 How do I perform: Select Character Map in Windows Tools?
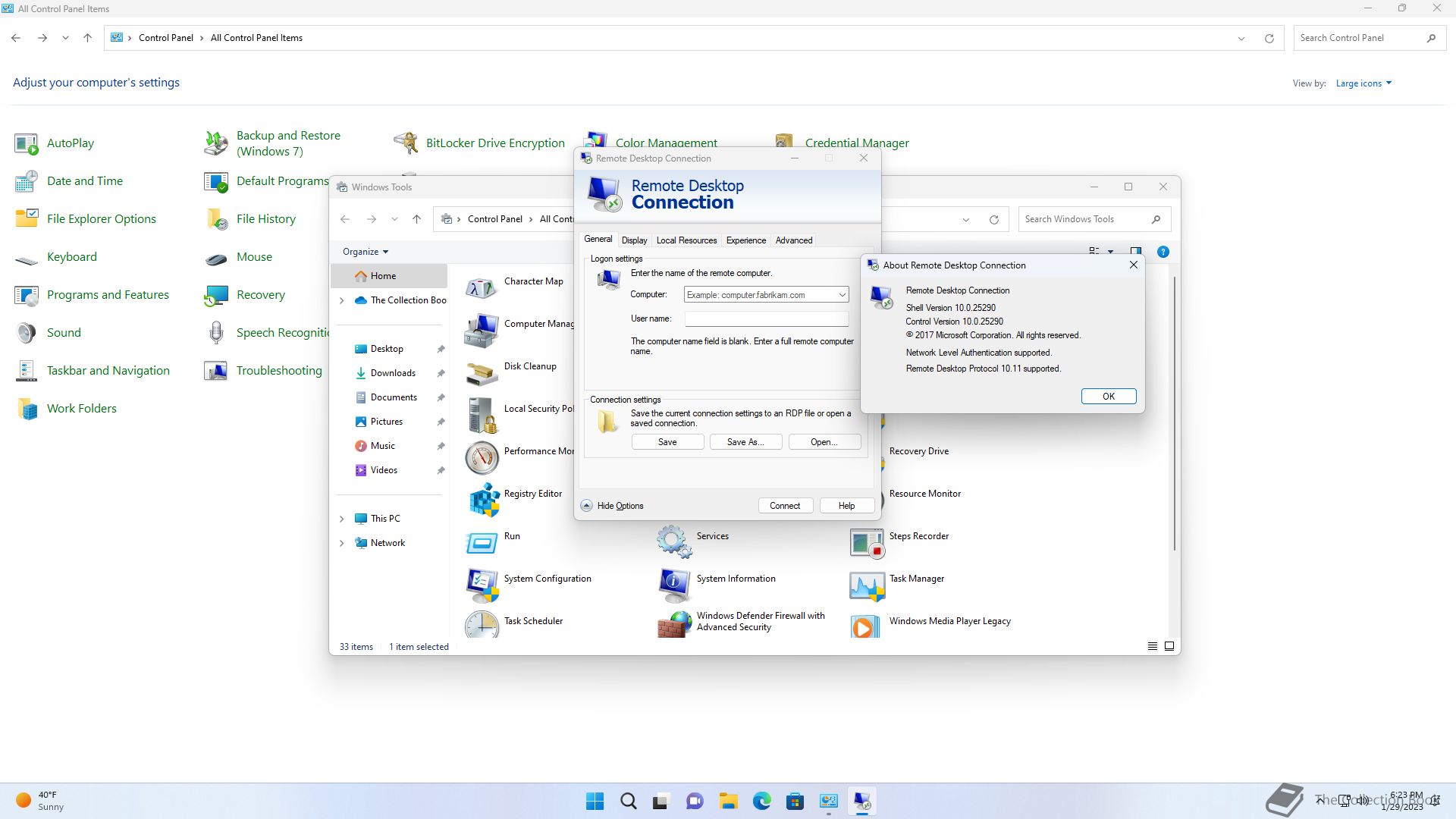tap(533, 281)
